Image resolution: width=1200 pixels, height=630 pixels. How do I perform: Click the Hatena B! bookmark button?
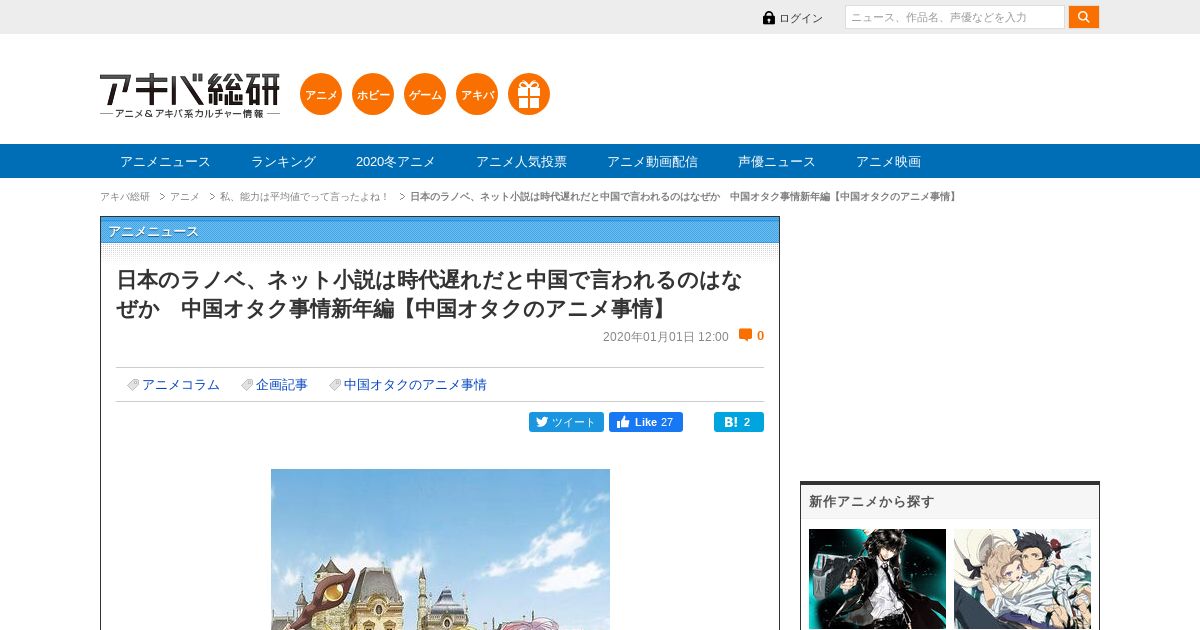(739, 422)
